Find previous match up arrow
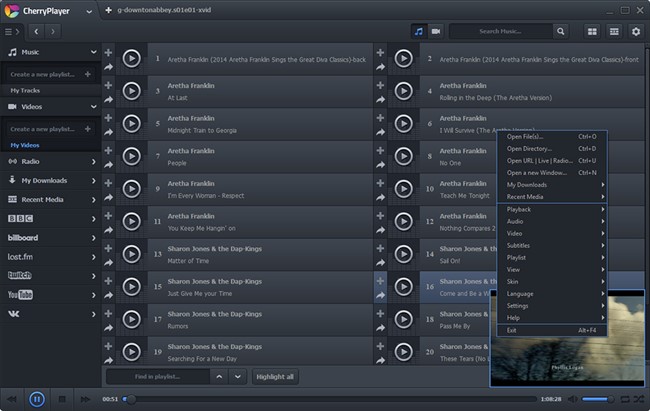This screenshot has width=650, height=411. click(219, 377)
